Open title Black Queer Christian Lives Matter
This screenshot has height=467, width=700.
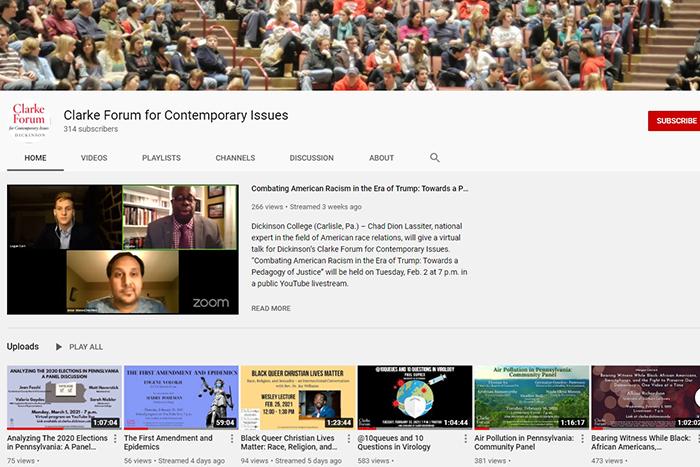289,442
